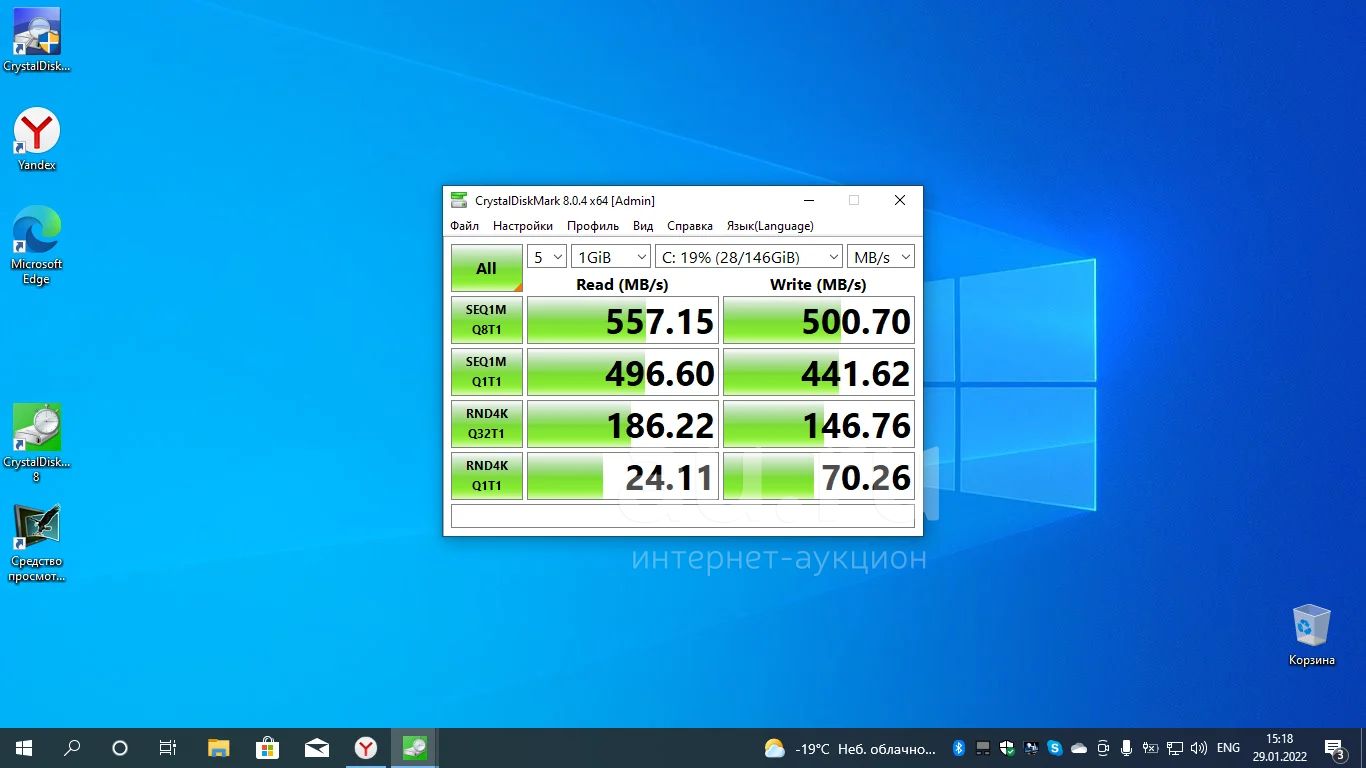Click the 441.62 write result
The width and height of the screenshot is (1366, 768).
coord(819,372)
